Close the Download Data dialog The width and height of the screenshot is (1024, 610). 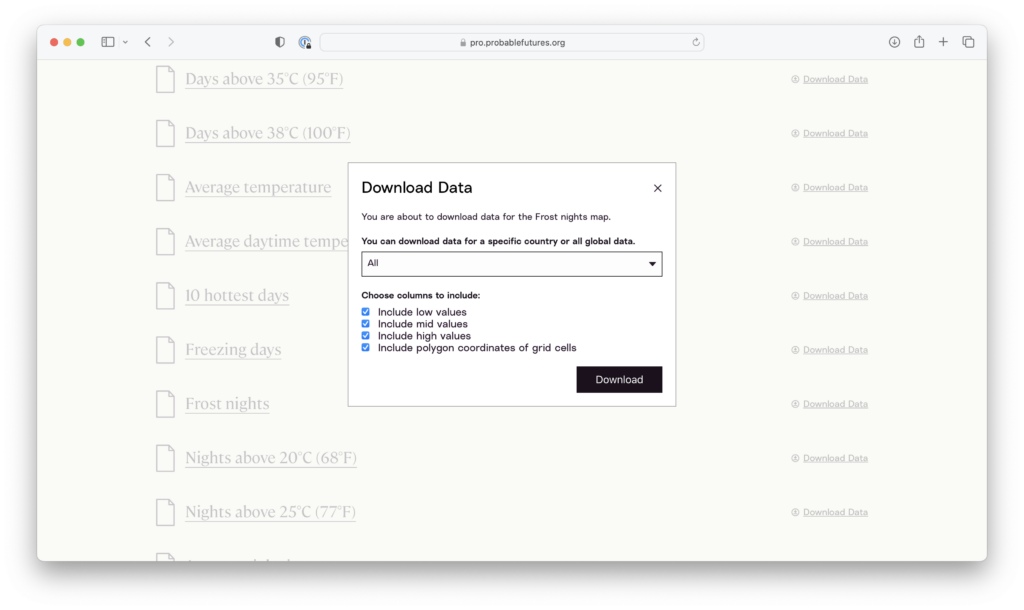click(657, 187)
